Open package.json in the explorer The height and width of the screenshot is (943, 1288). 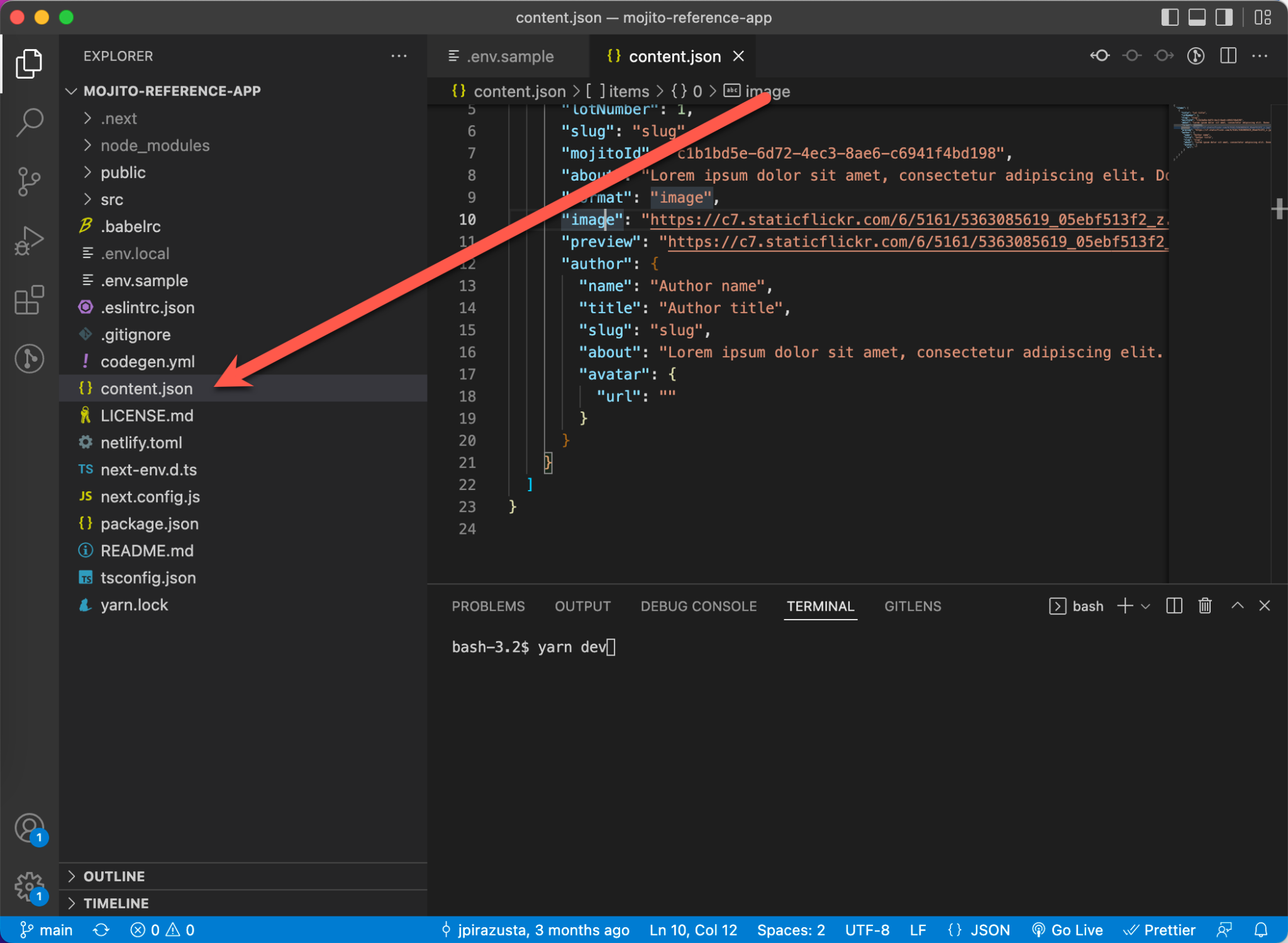click(149, 523)
